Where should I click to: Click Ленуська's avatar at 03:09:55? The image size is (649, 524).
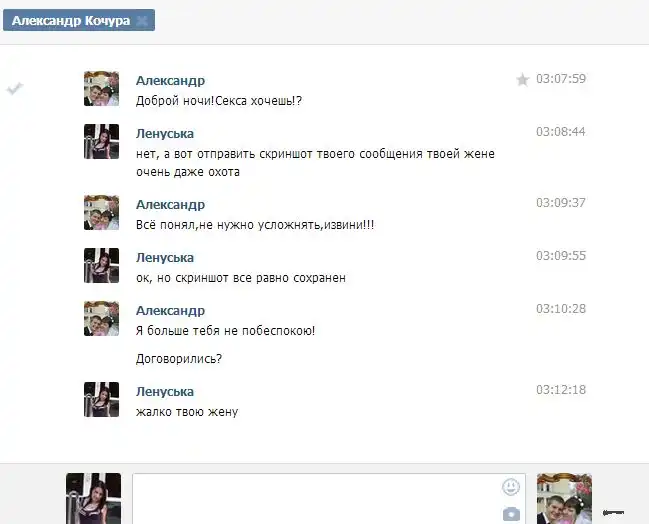tap(101, 266)
